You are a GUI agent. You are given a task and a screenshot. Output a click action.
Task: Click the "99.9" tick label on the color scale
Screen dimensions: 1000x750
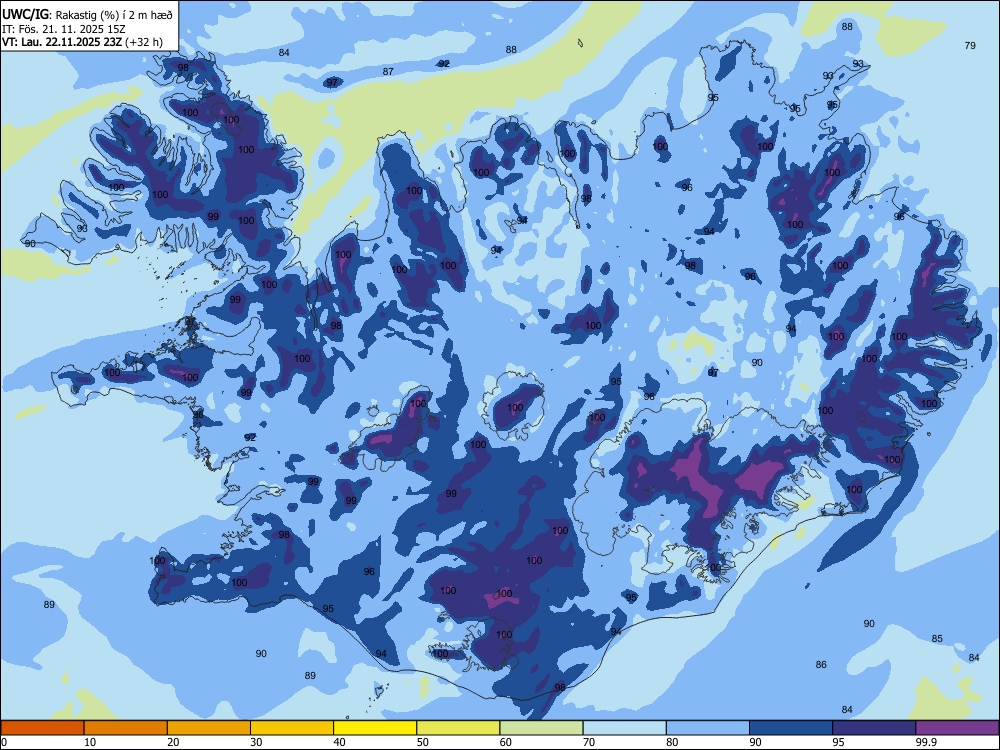[x=926, y=742]
